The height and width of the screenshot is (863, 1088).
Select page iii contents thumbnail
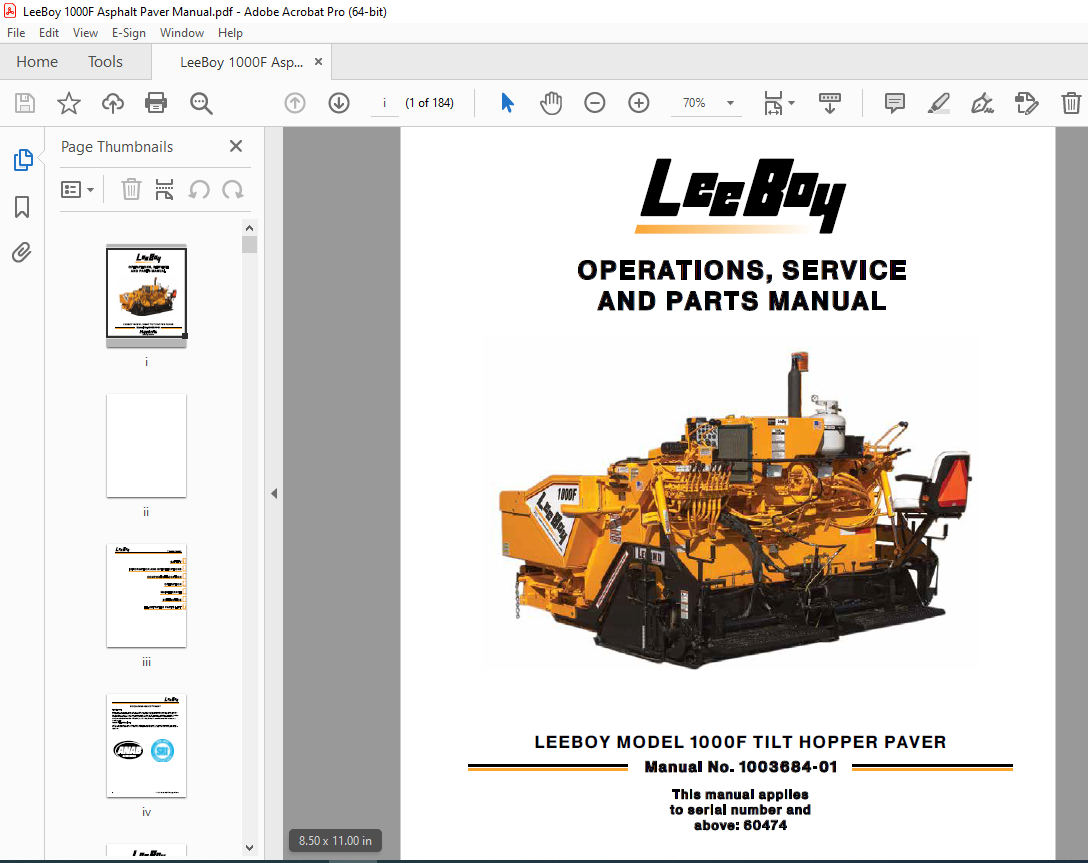coord(146,595)
